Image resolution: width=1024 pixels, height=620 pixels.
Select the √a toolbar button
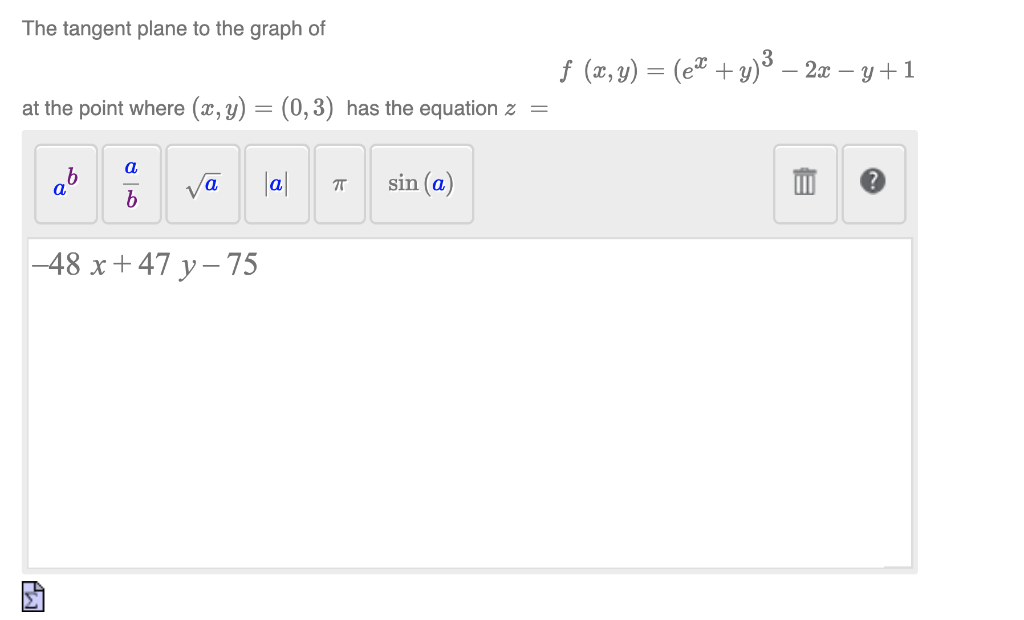[202, 184]
